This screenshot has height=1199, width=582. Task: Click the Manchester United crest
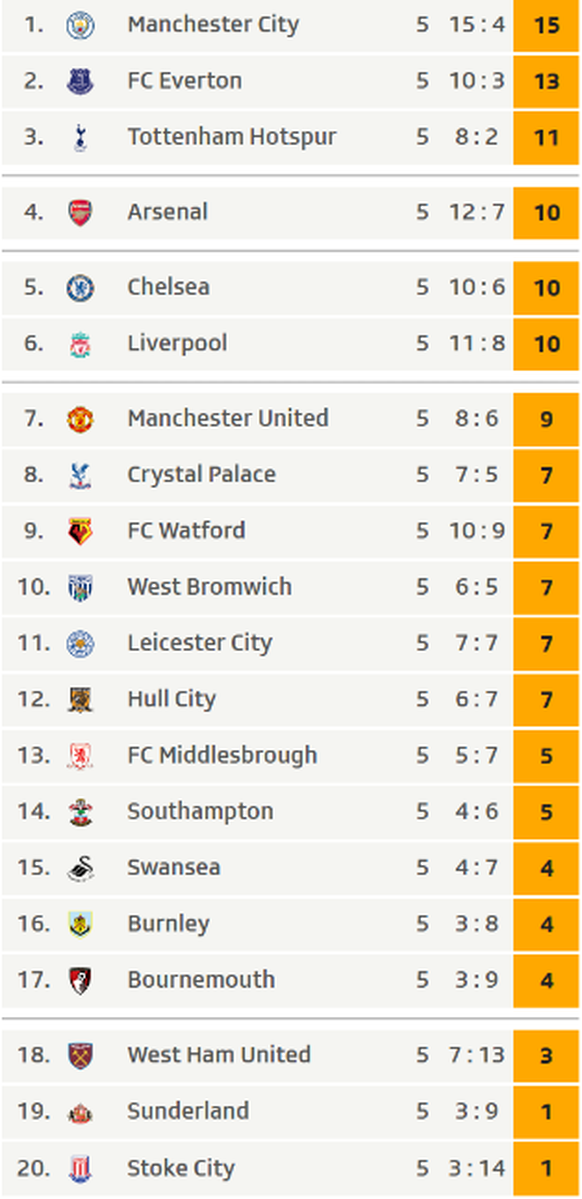pos(80,419)
